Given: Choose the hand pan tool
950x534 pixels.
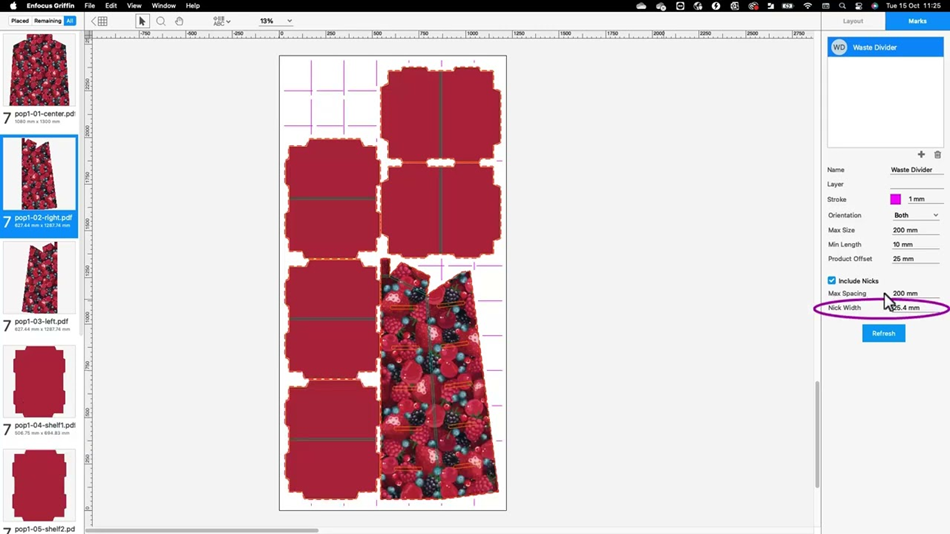Looking at the screenshot, I should 179,21.
